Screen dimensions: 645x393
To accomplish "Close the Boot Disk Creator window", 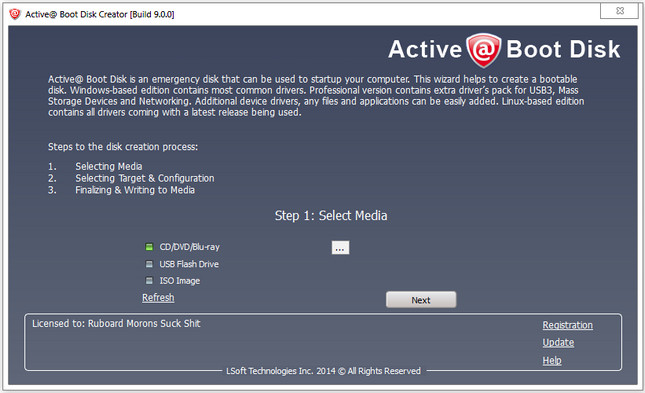I will (619, 11).
